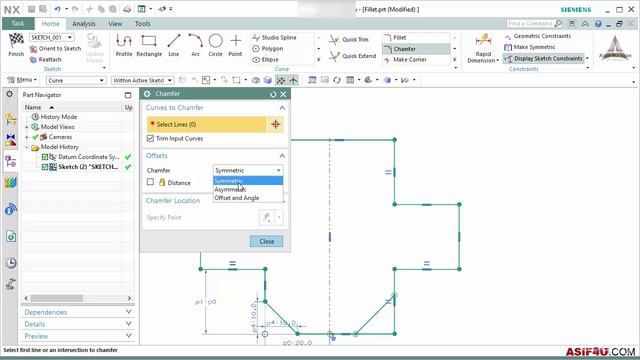Image resolution: width=640 pixels, height=360 pixels.
Task: Click Reattach sketch
Action: click(46, 60)
